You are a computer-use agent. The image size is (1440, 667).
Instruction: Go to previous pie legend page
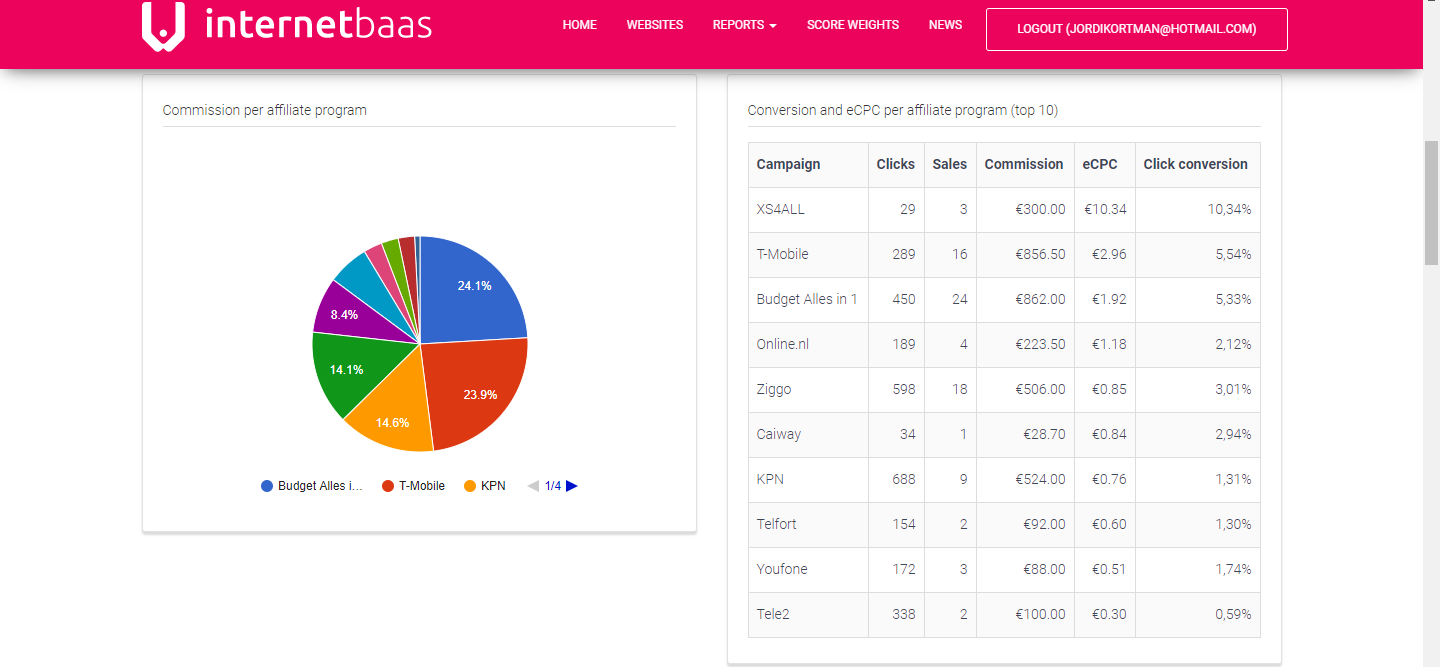pos(533,486)
